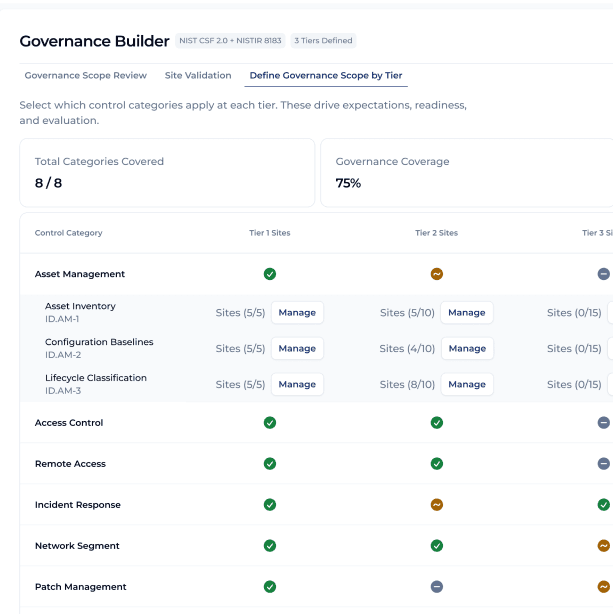Collapse the Asset Management category row
613x614 pixels.
pyautogui.click(x=80, y=274)
